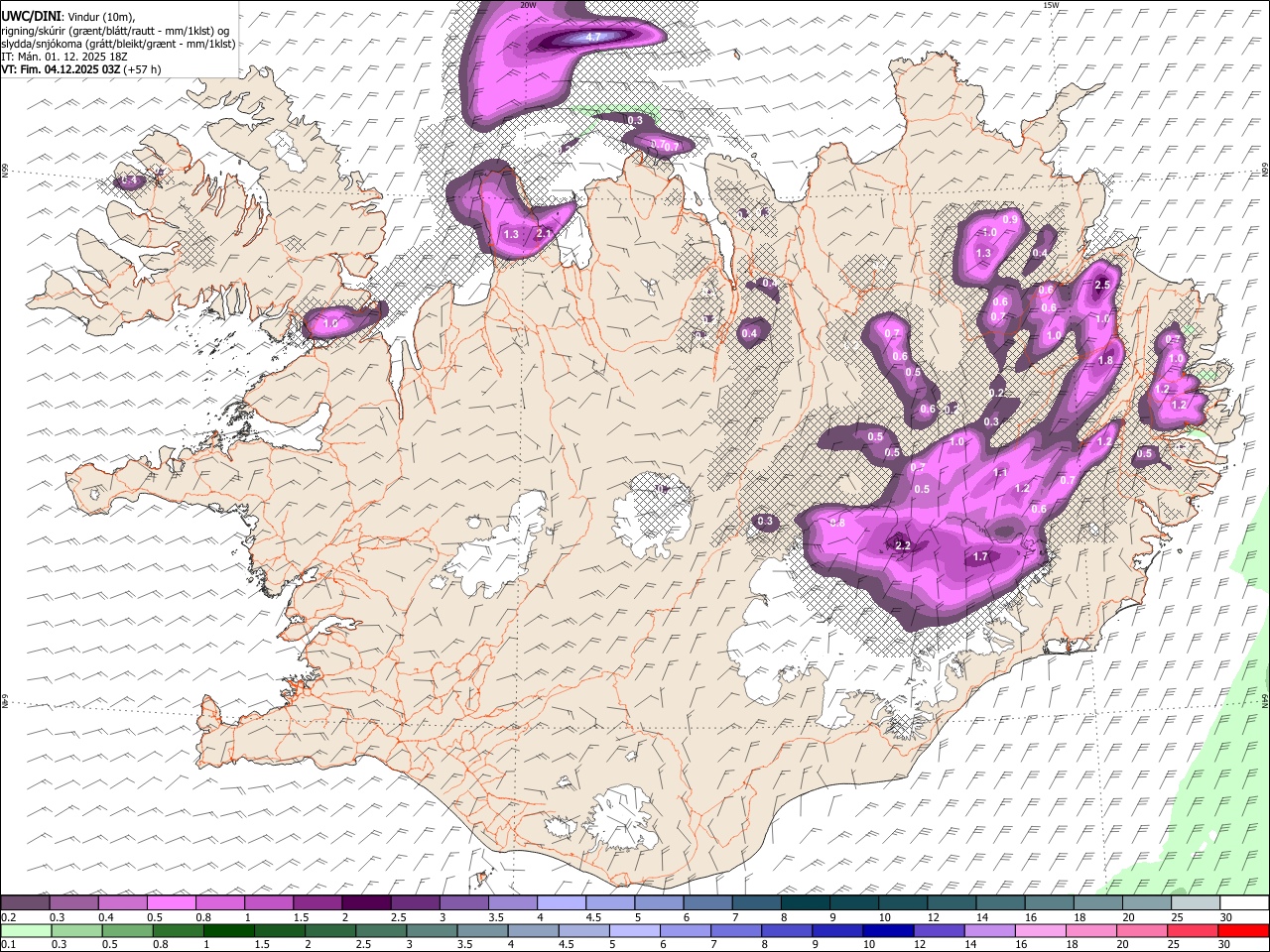Click the 4.7 snowfall value label
Image resolution: width=1270 pixels, height=952 pixels.
(594, 37)
